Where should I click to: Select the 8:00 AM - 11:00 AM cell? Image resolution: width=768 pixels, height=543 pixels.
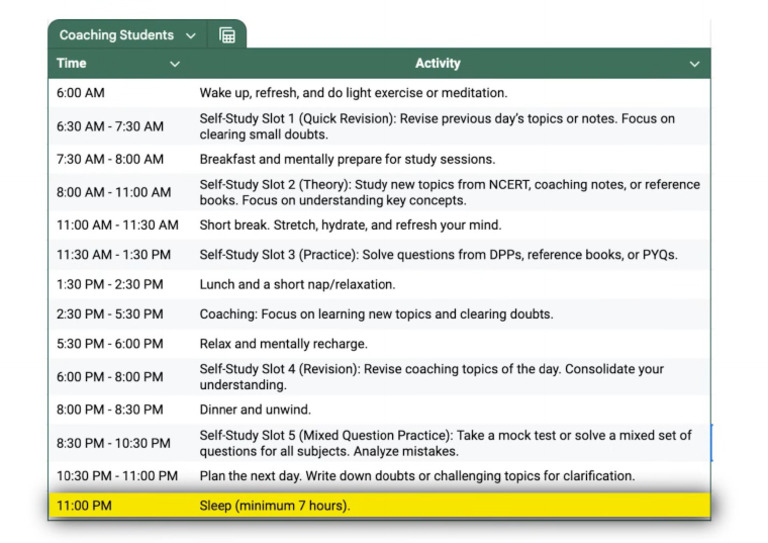click(x=120, y=192)
